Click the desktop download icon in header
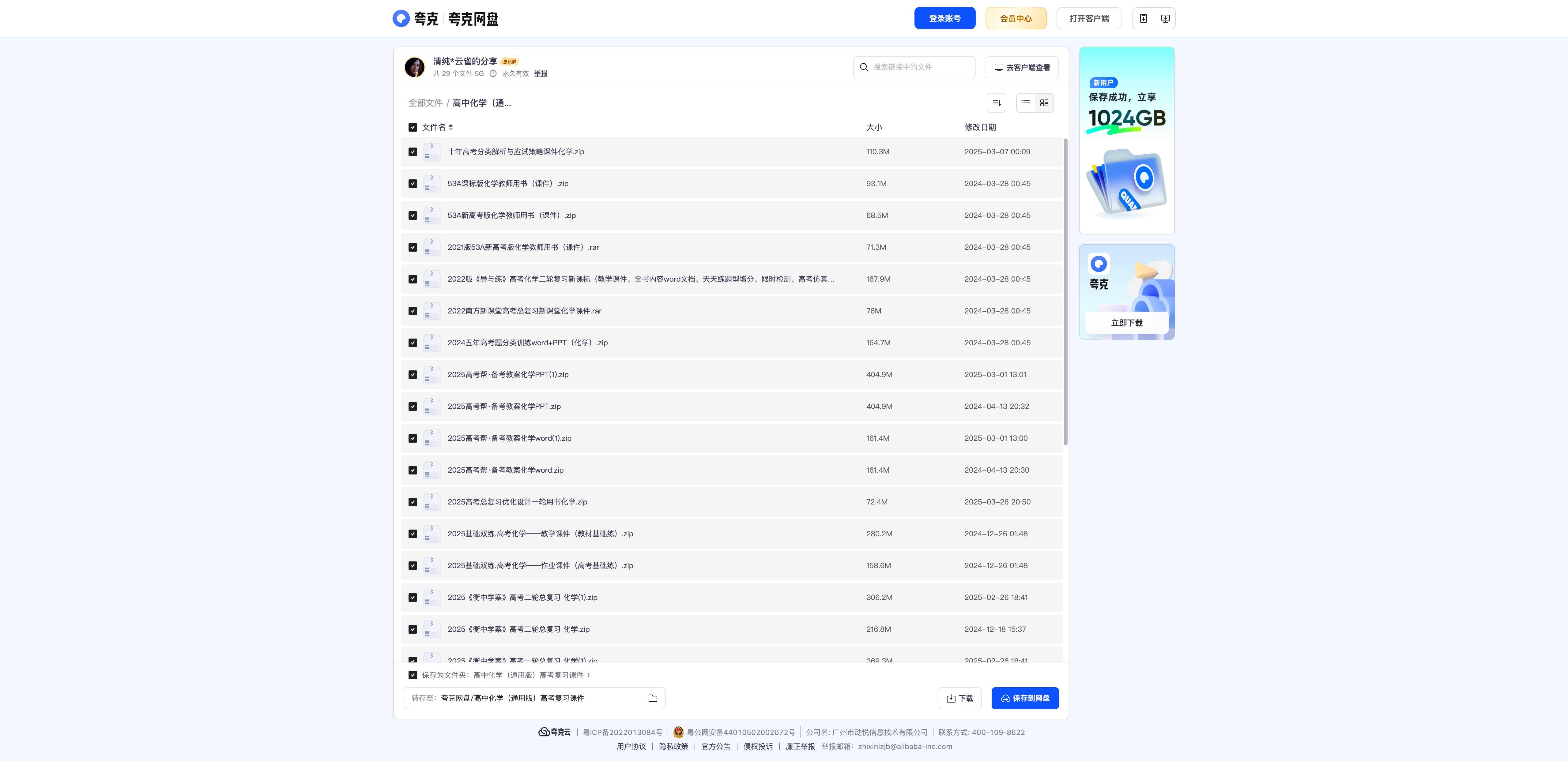This screenshot has height=761, width=1568. click(1165, 18)
